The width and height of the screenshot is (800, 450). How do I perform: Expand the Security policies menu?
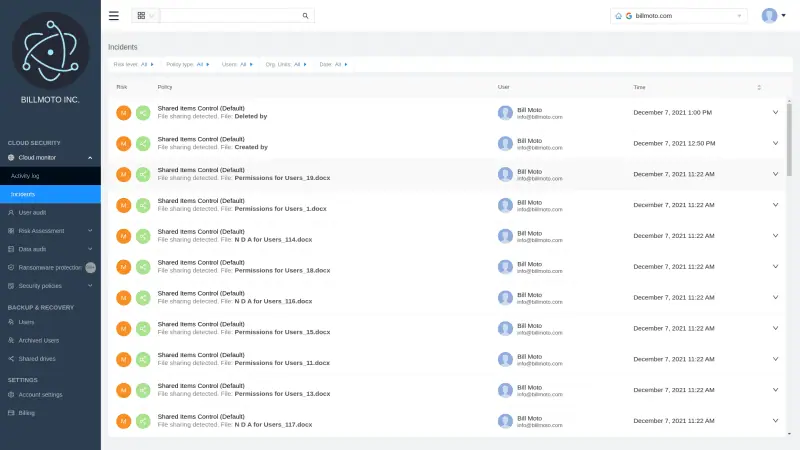(90, 286)
